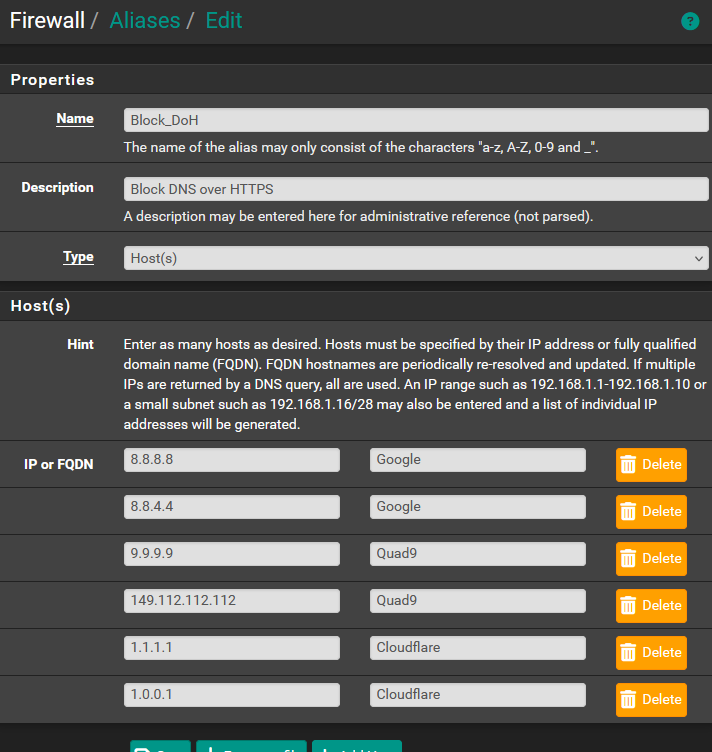This screenshot has height=752, width=712.
Task: Focus the Name field containing Block_DoH
Action: click(416, 120)
